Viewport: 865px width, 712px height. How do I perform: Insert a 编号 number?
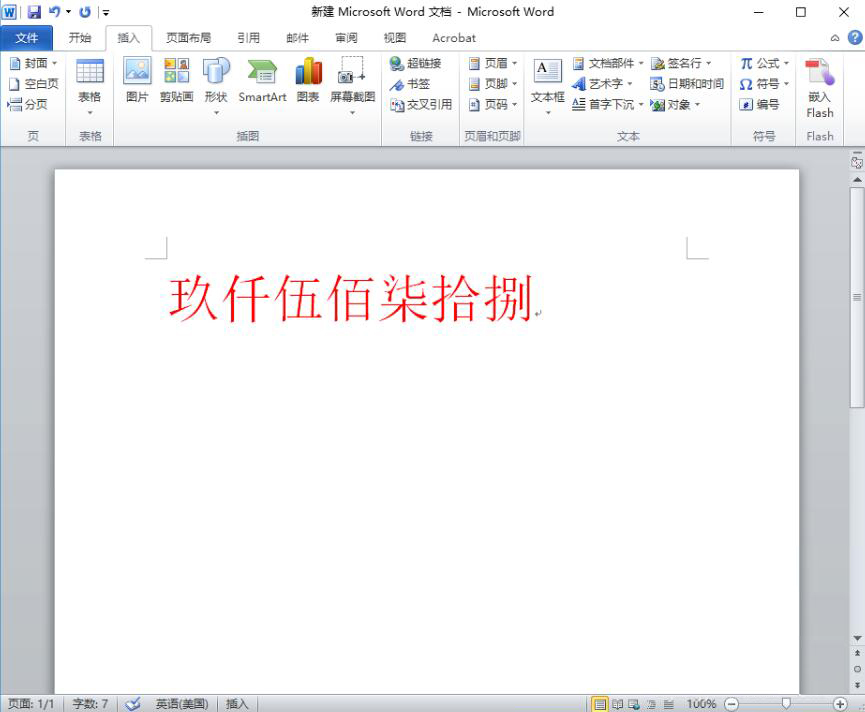[759, 104]
